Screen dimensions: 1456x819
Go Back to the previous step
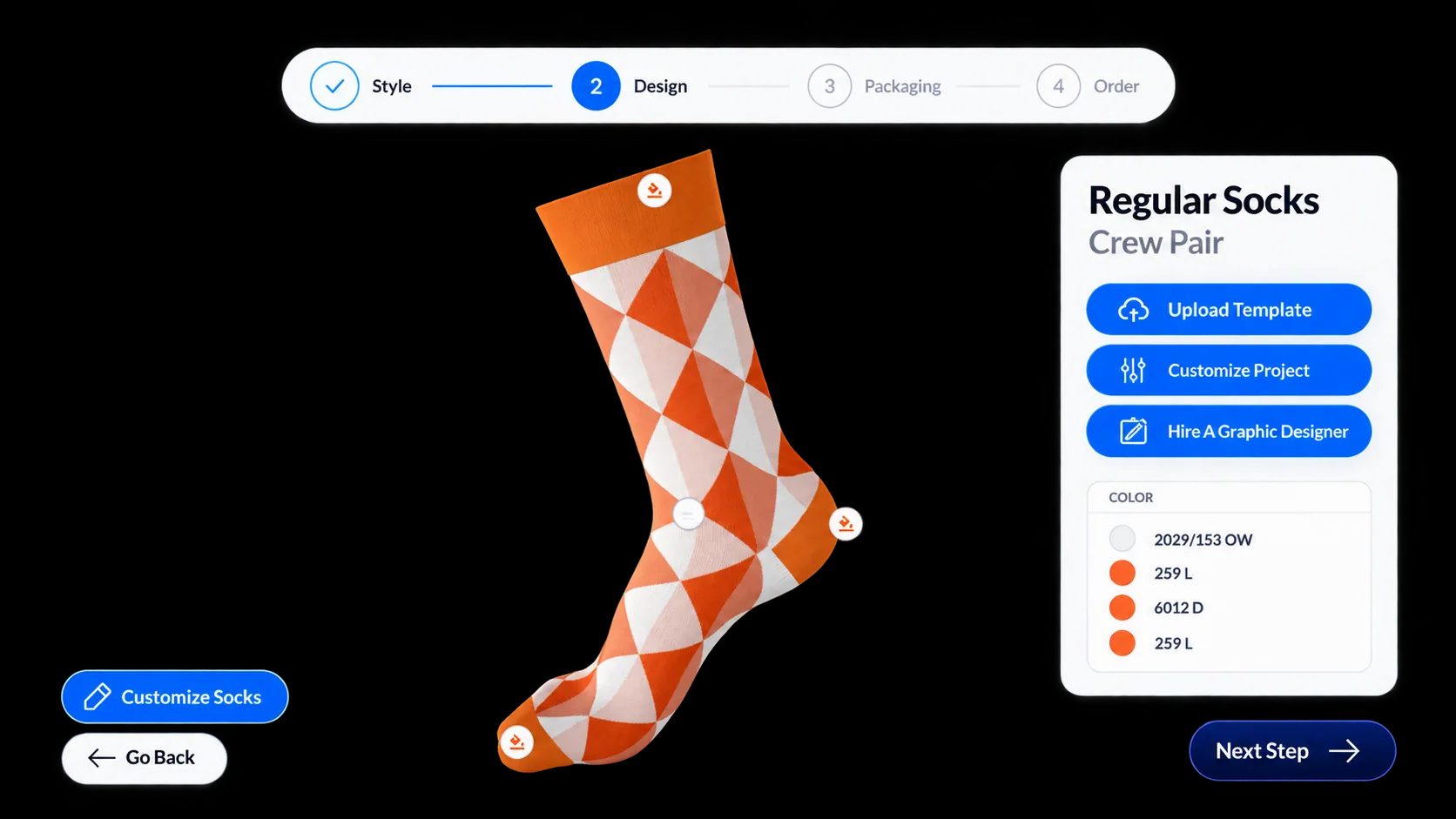[x=145, y=758]
